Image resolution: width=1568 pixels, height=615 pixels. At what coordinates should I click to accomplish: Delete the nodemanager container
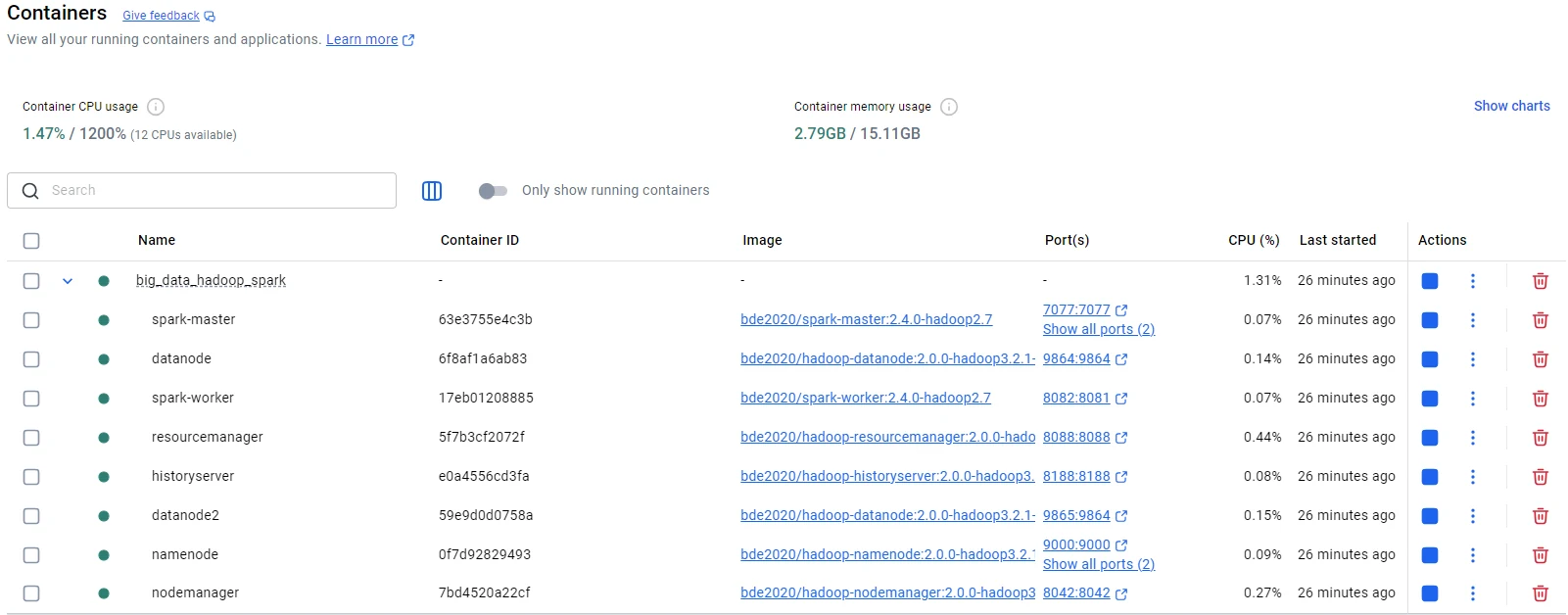point(1540,593)
